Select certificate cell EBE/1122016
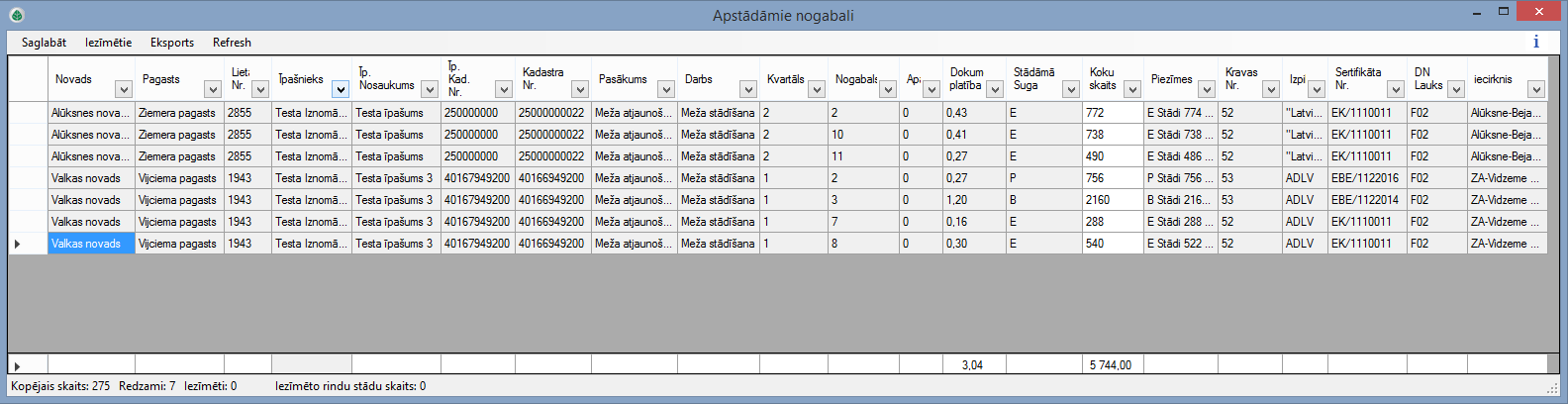 pyautogui.click(x=1367, y=178)
